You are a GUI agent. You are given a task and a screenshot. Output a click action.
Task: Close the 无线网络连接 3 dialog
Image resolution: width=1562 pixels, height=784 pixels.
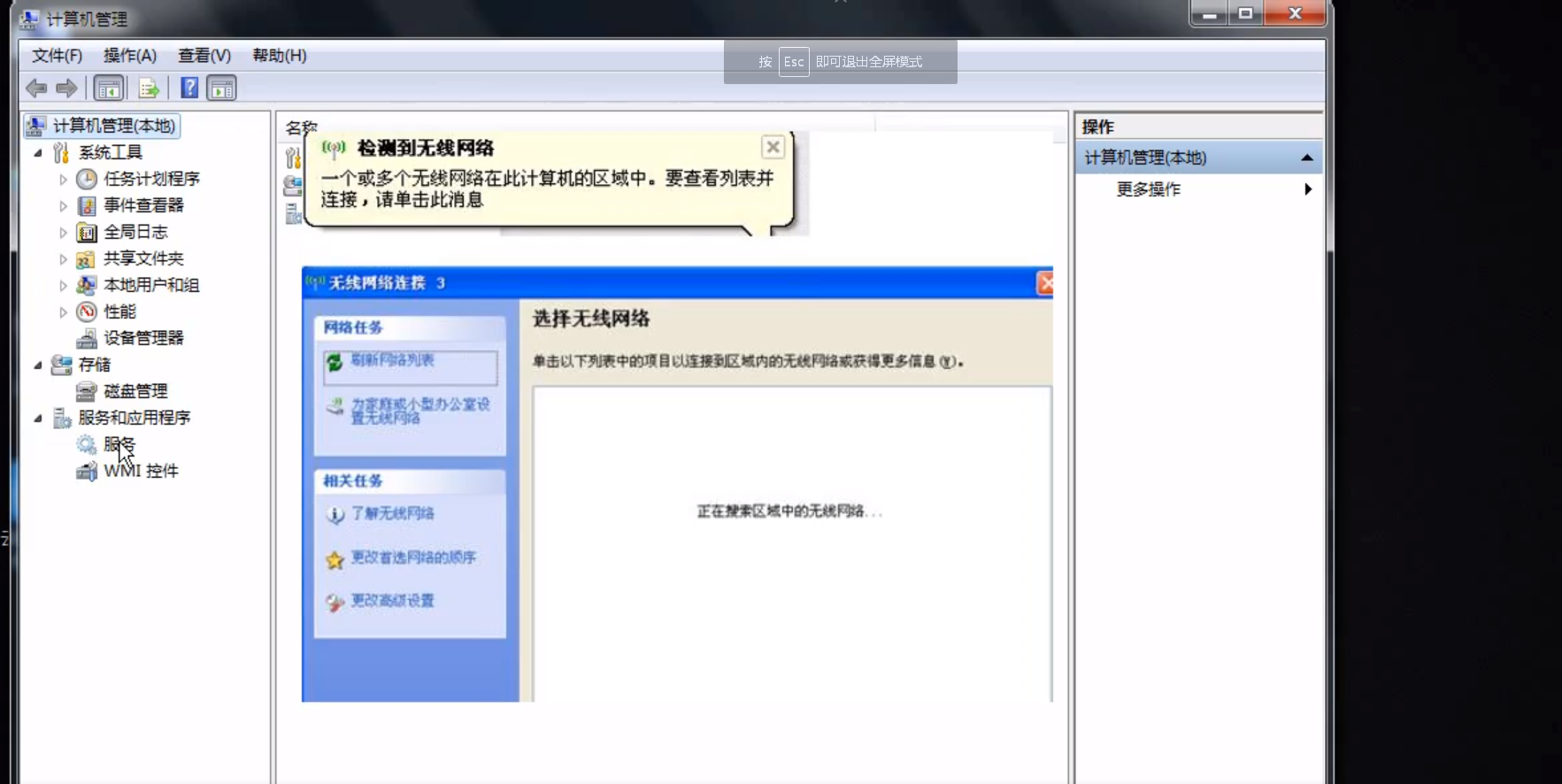[x=1045, y=283]
